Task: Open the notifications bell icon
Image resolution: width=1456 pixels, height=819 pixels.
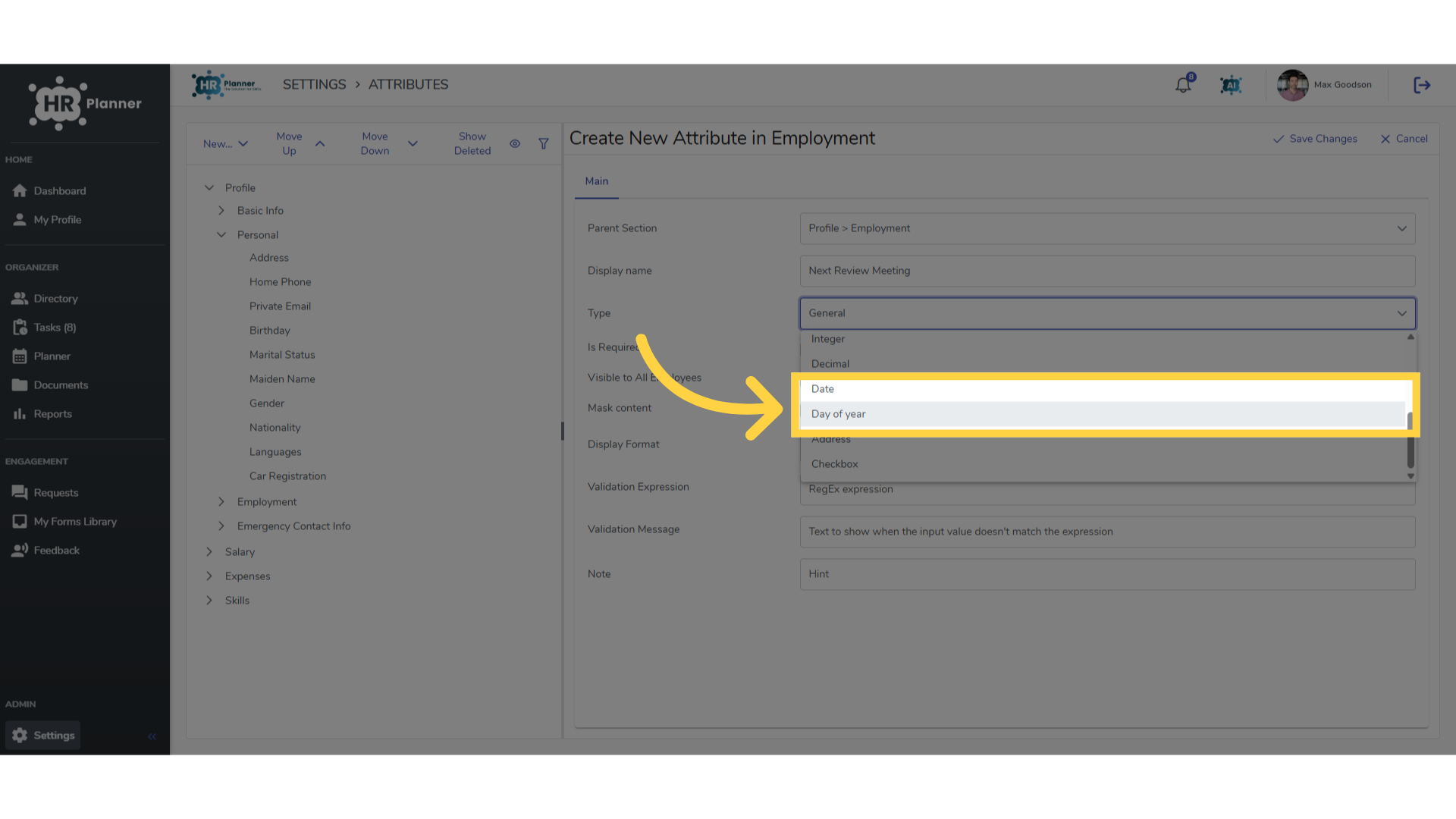Action: pyautogui.click(x=1184, y=85)
